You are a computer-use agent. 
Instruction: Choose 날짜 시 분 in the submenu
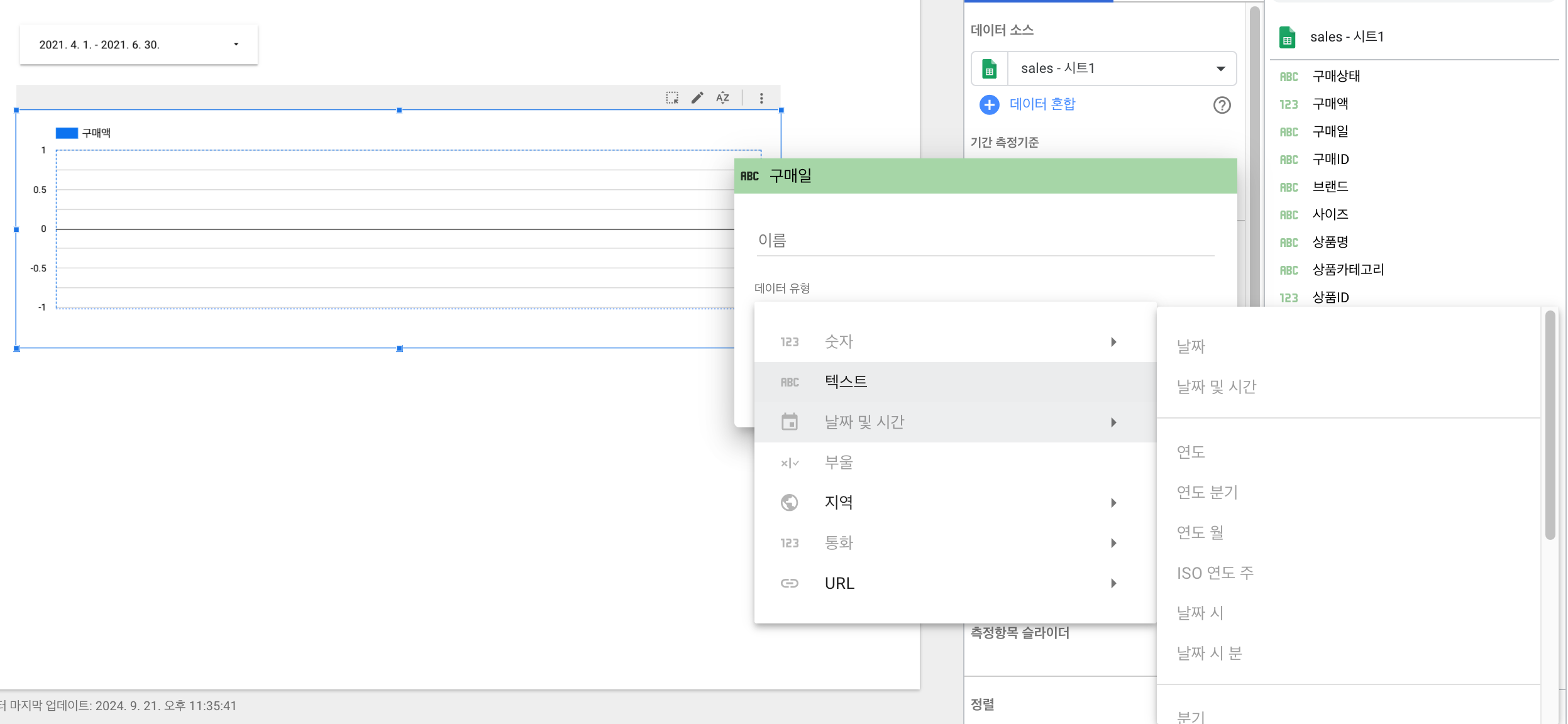pyautogui.click(x=1349, y=653)
